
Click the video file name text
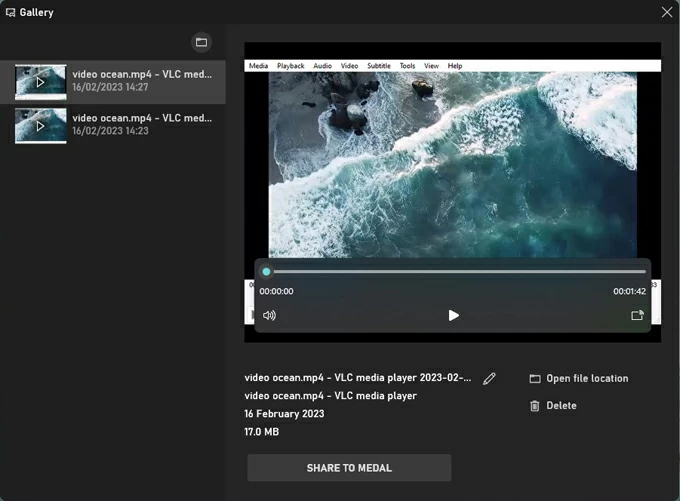click(357, 378)
